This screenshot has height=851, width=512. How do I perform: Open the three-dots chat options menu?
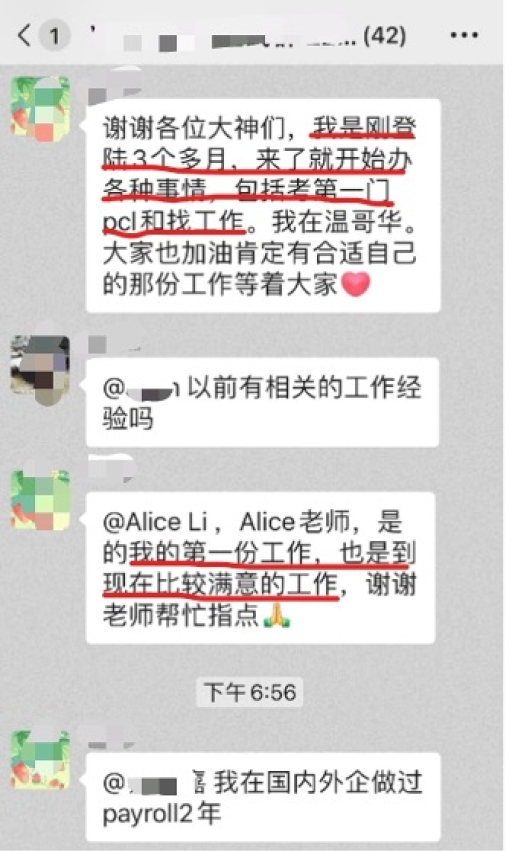464,36
